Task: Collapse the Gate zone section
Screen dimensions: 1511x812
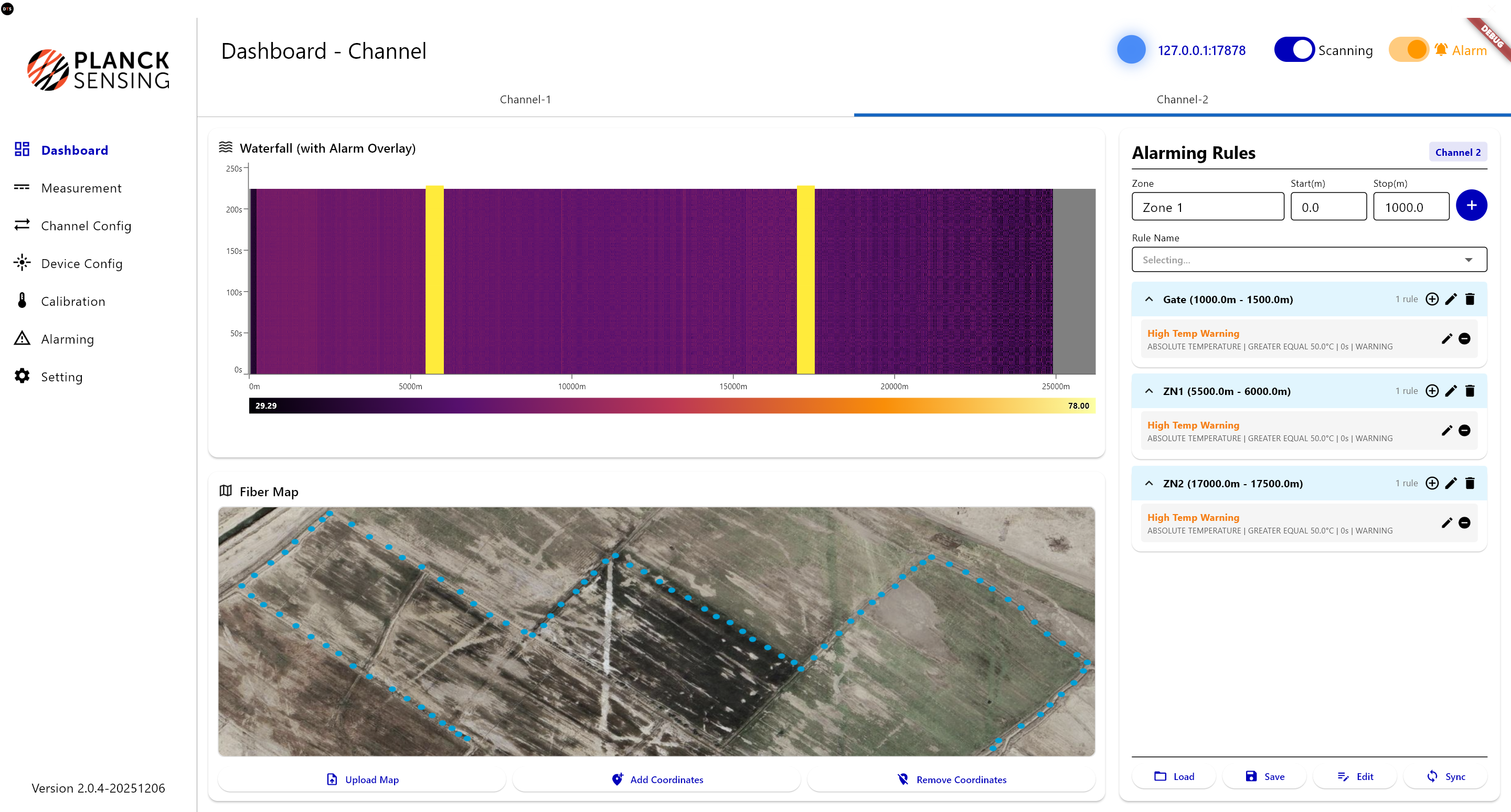Action: (1148, 300)
